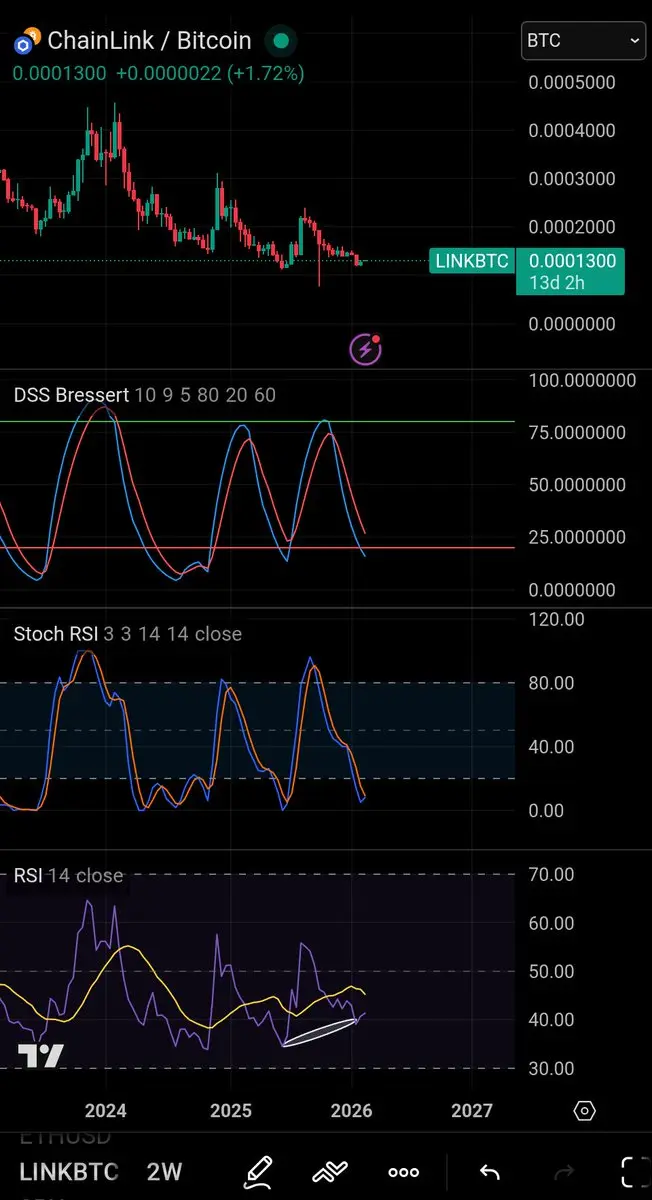Viewport: 652px width, 1200px height.
Task: Tap the 2027 time axis label
Action: 472,1111
